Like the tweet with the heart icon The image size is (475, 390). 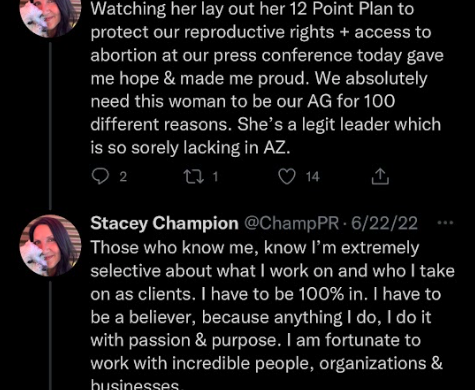click(287, 177)
